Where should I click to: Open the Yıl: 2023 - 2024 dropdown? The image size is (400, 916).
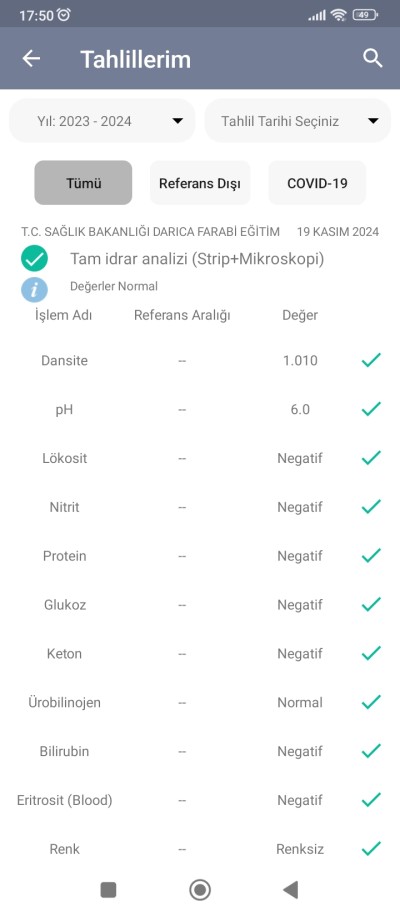pos(102,121)
